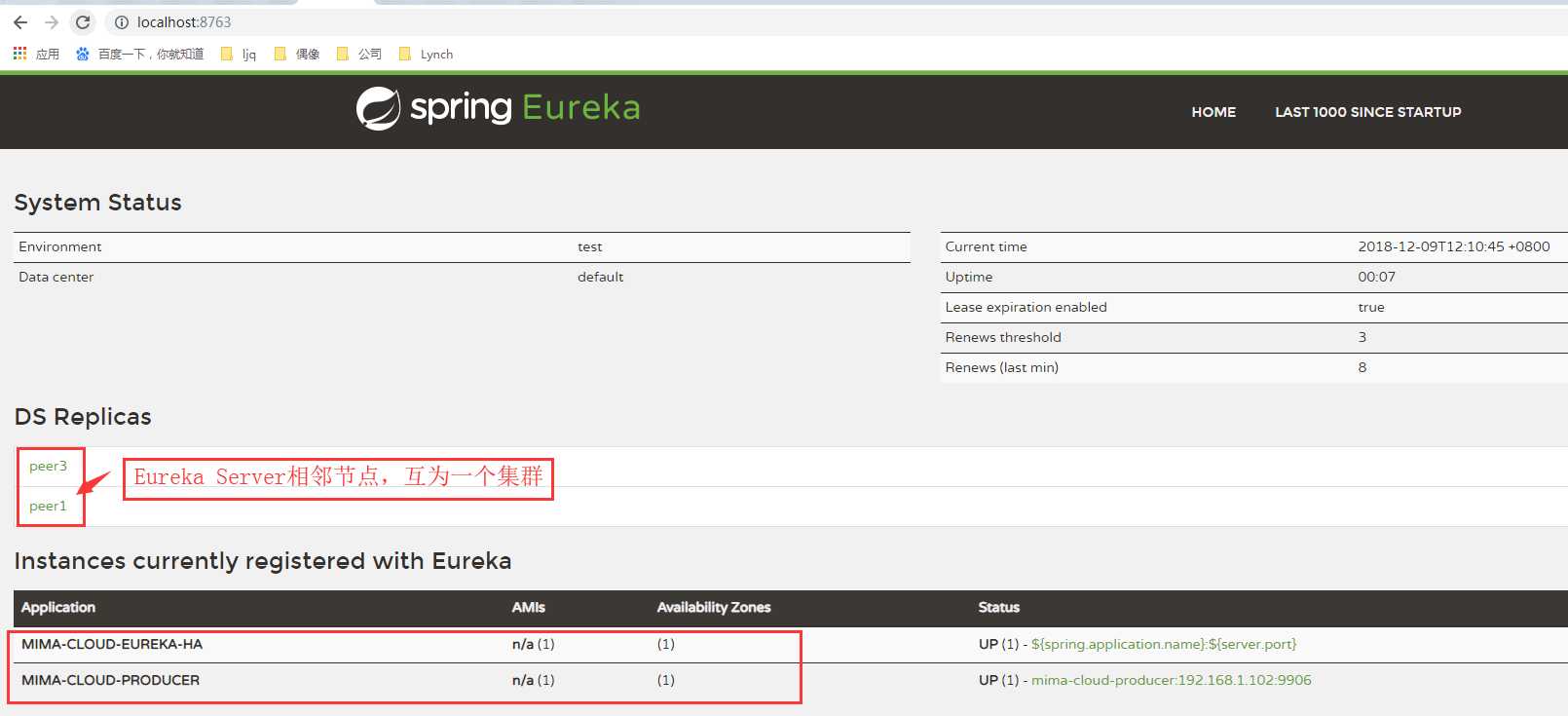This screenshot has width=1568, height=716.
Task: Click the Spring Eureka logo
Action: [498, 108]
